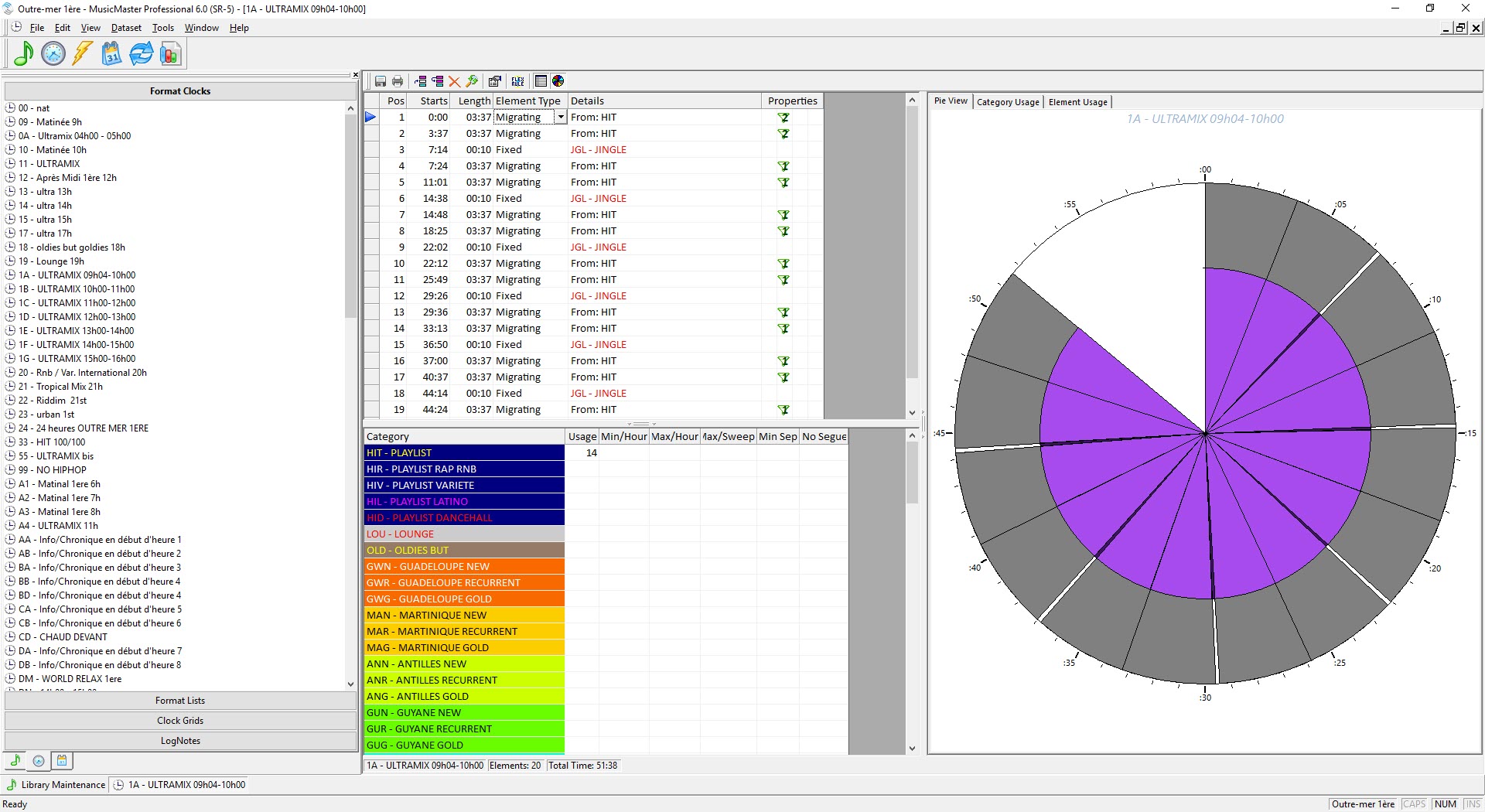Click the properties filter icon in row 1
This screenshot has width=1485, height=812.
pyautogui.click(x=783, y=118)
